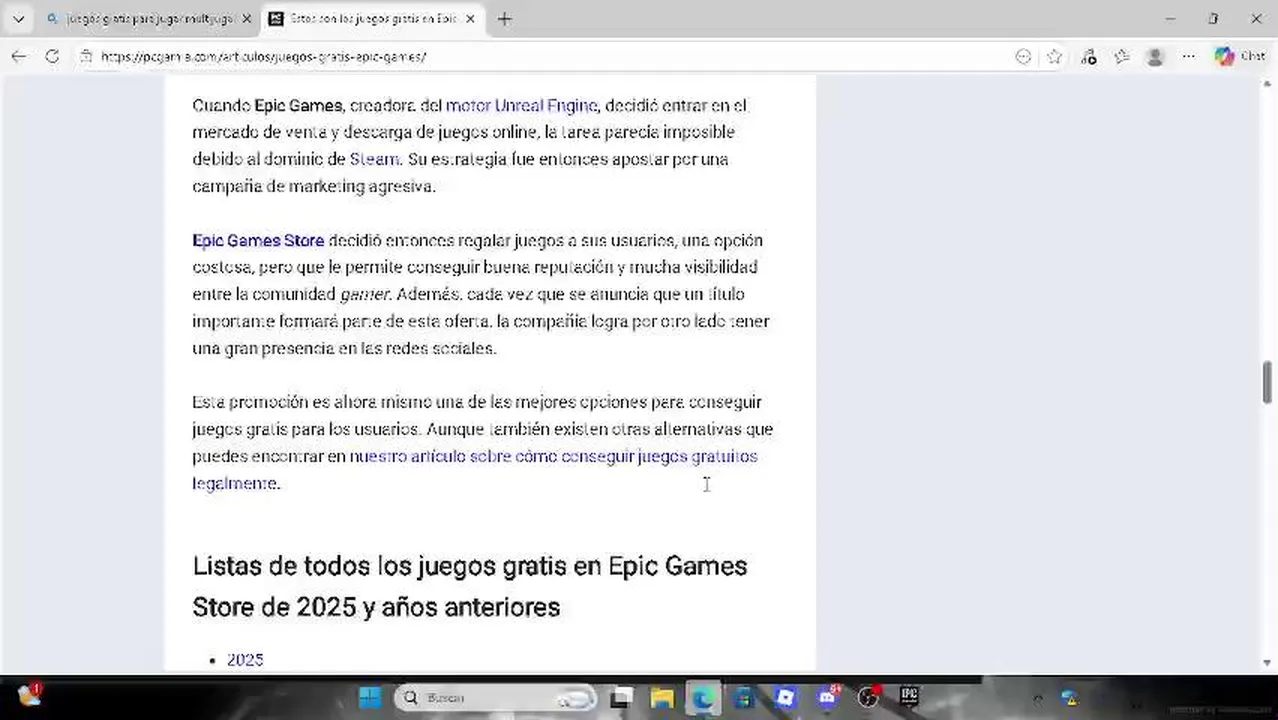Open the 'Epic Games Store' link
1278x720 pixels.
pyautogui.click(x=258, y=240)
